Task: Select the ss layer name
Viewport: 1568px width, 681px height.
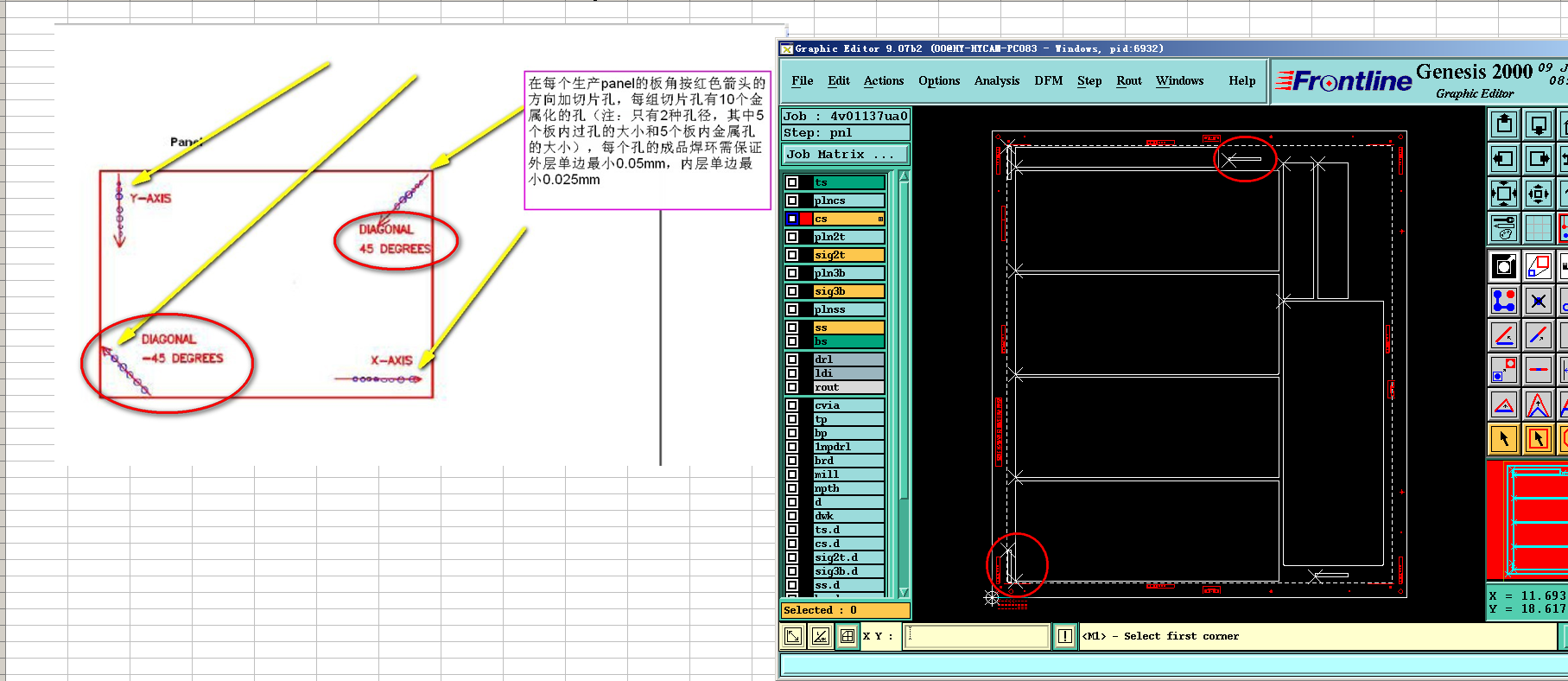Action: click(x=848, y=328)
